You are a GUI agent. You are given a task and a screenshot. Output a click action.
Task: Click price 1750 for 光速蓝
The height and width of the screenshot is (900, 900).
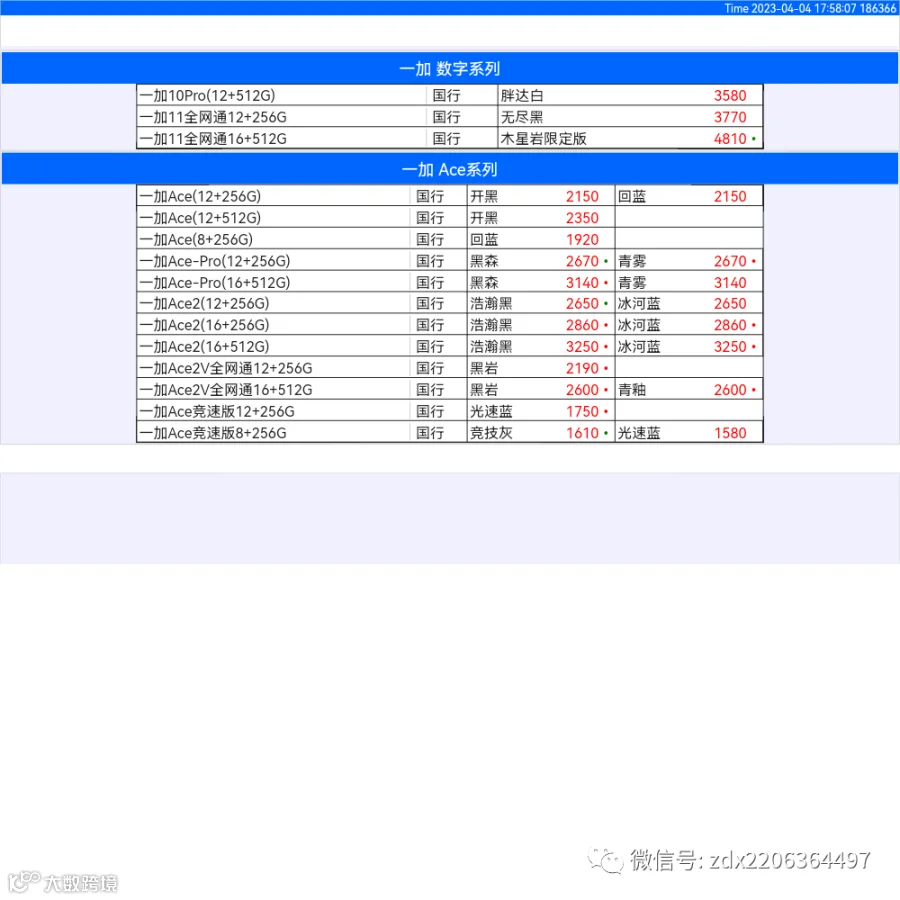(x=582, y=412)
